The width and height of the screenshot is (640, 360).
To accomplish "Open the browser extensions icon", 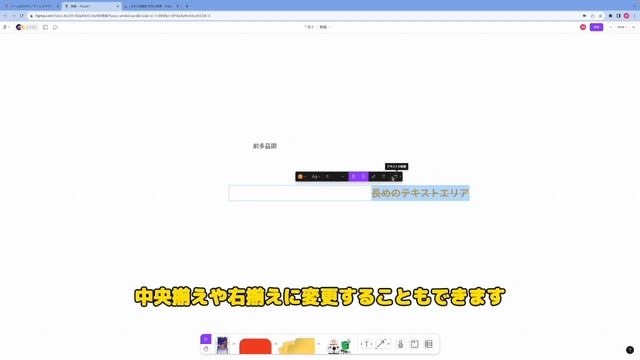I will click(x=610, y=16).
